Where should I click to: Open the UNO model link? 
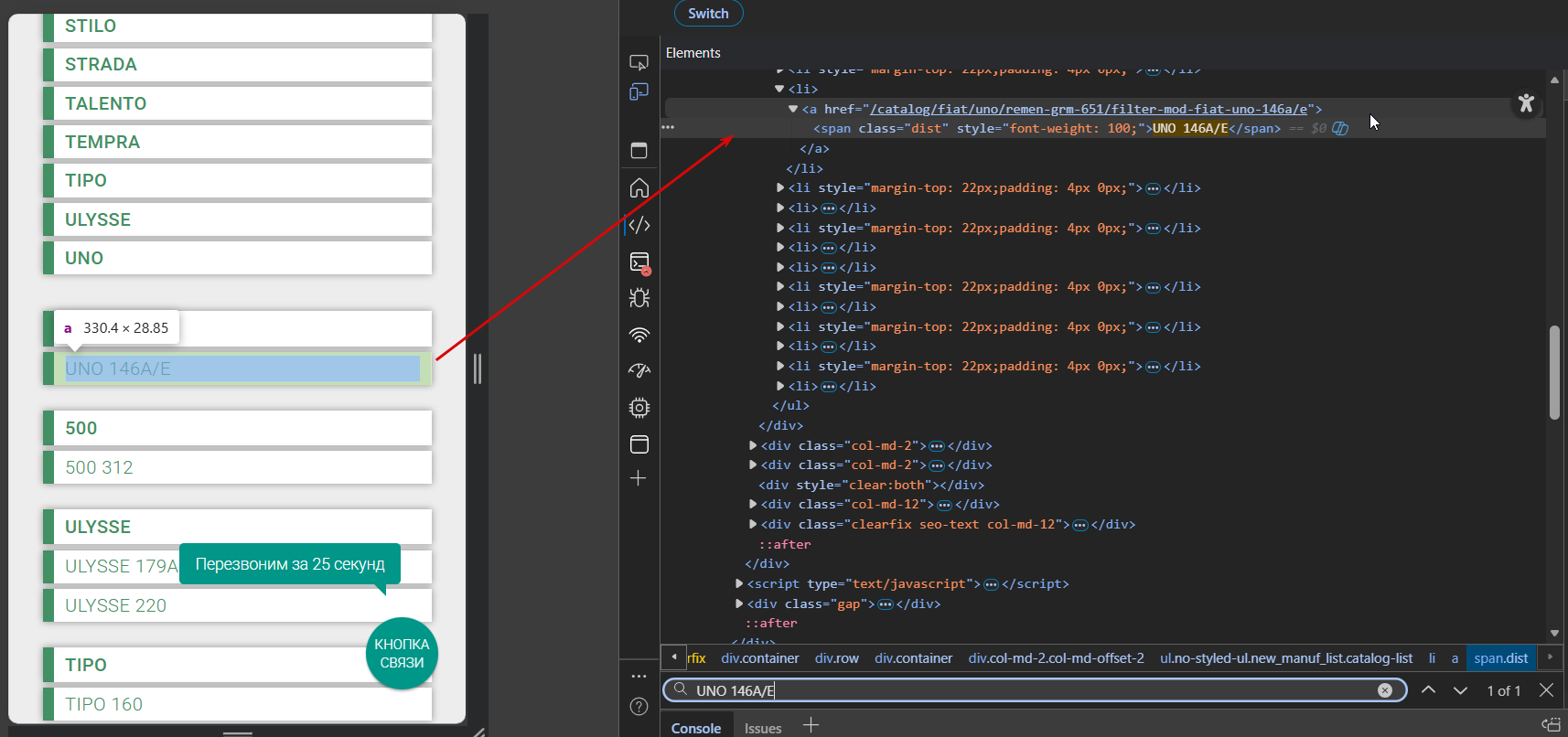237,258
